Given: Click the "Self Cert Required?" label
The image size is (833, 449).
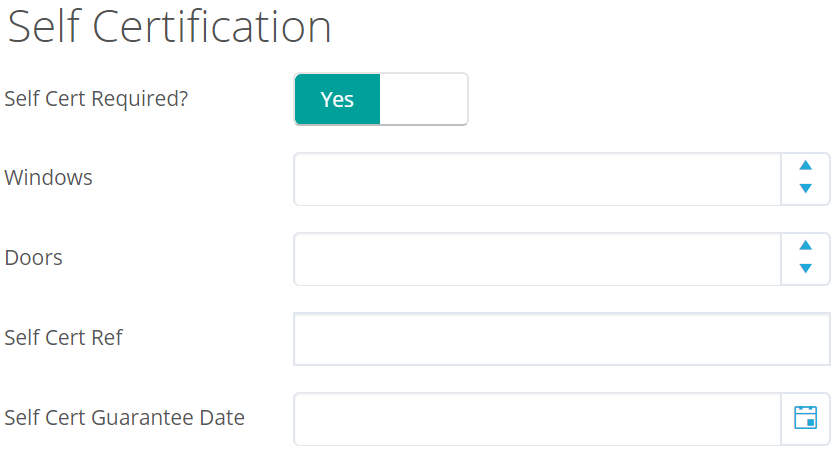Looking at the screenshot, I should tap(96, 99).
